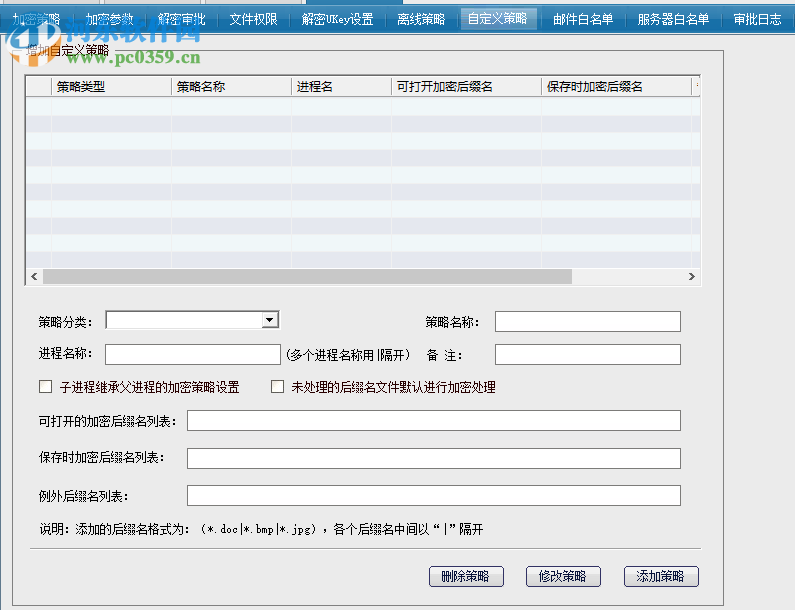
Task: Click into the 例外后缀名列表 field
Action: click(x=433, y=495)
